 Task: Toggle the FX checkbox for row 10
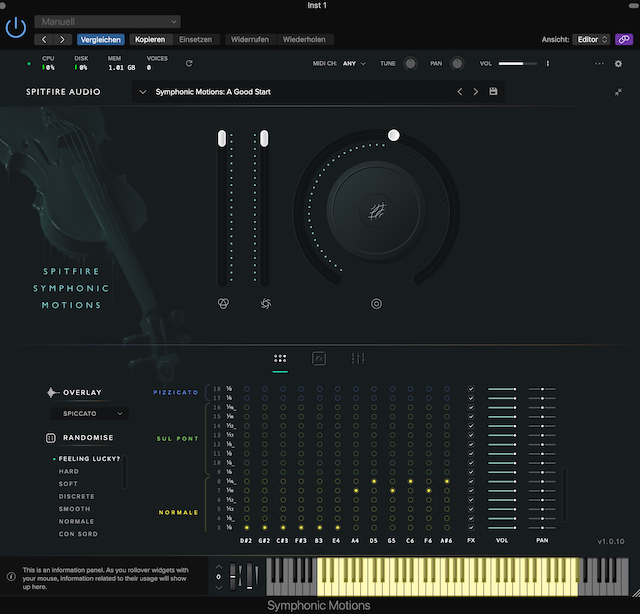(x=471, y=463)
